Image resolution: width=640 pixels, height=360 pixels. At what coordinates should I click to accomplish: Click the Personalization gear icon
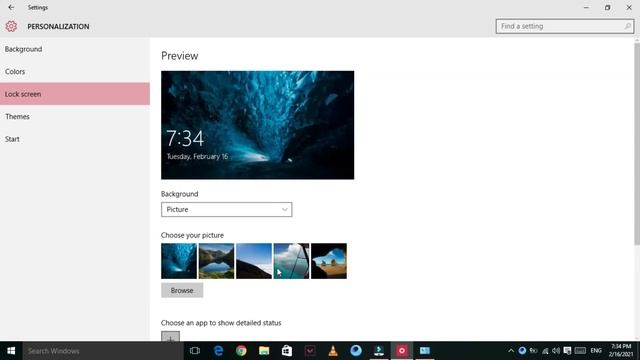click(11, 27)
